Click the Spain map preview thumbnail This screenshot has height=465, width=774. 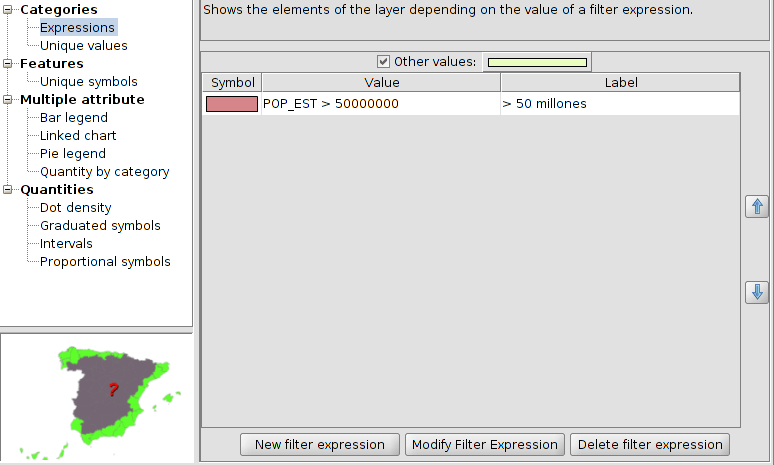coord(97,397)
